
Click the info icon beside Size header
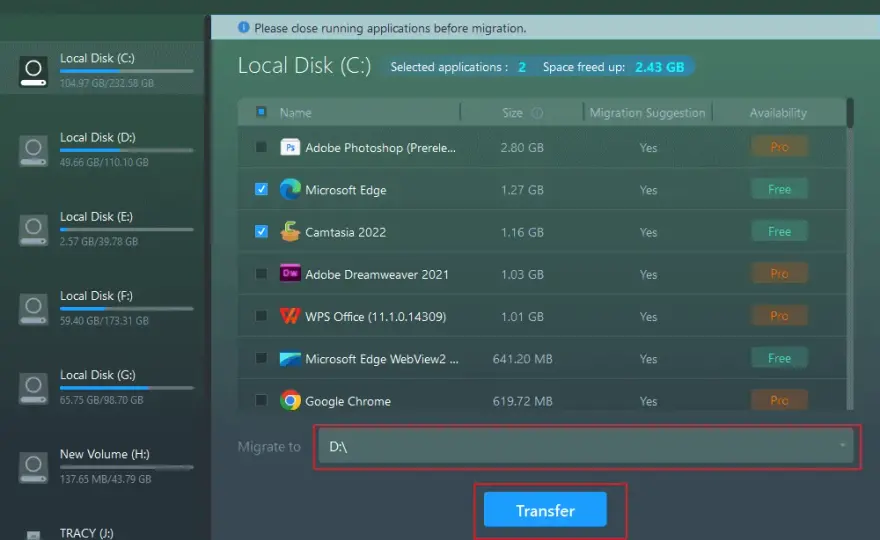click(x=537, y=113)
